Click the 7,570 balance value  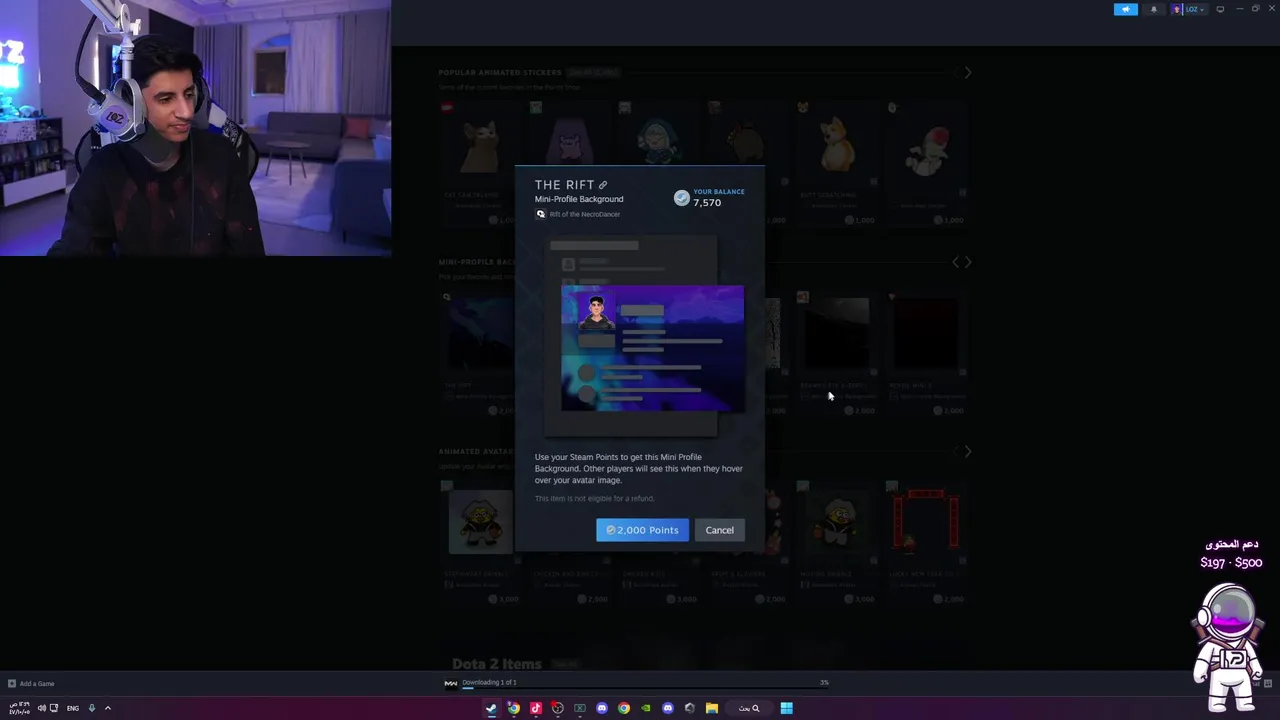pos(707,203)
